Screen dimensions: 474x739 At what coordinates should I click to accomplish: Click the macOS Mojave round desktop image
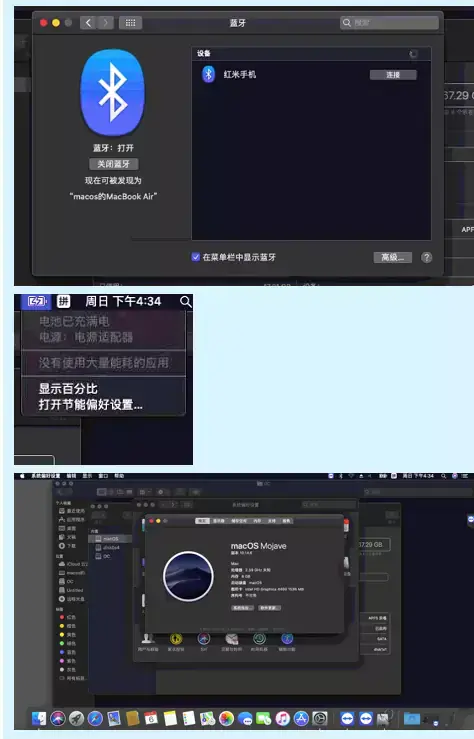click(x=188, y=576)
